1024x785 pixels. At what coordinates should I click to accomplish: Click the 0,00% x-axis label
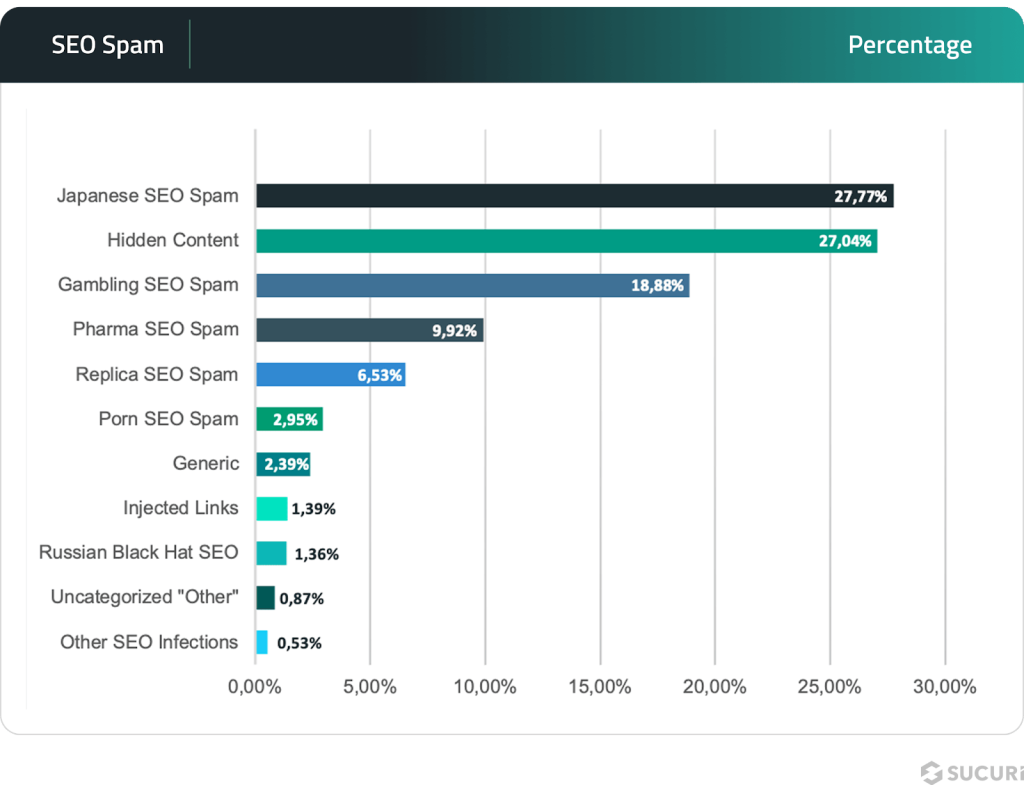tap(256, 687)
